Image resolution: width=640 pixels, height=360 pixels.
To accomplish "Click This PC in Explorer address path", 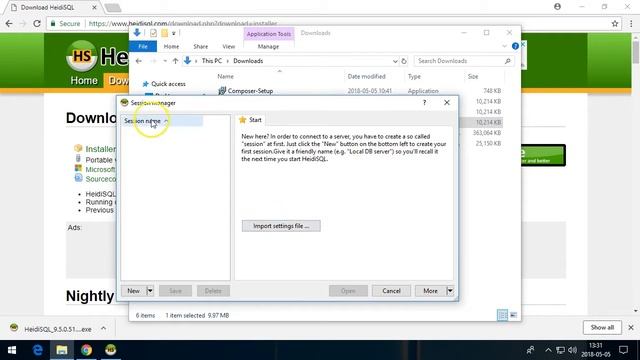I will pyautogui.click(x=212, y=61).
